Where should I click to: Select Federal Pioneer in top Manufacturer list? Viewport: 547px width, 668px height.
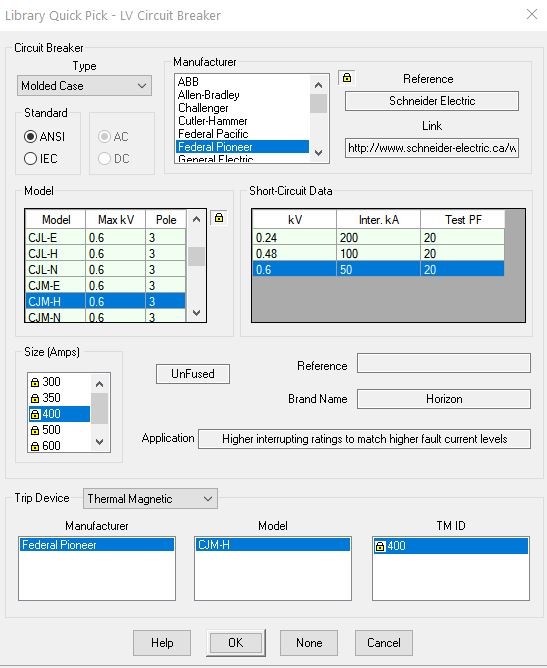242,147
